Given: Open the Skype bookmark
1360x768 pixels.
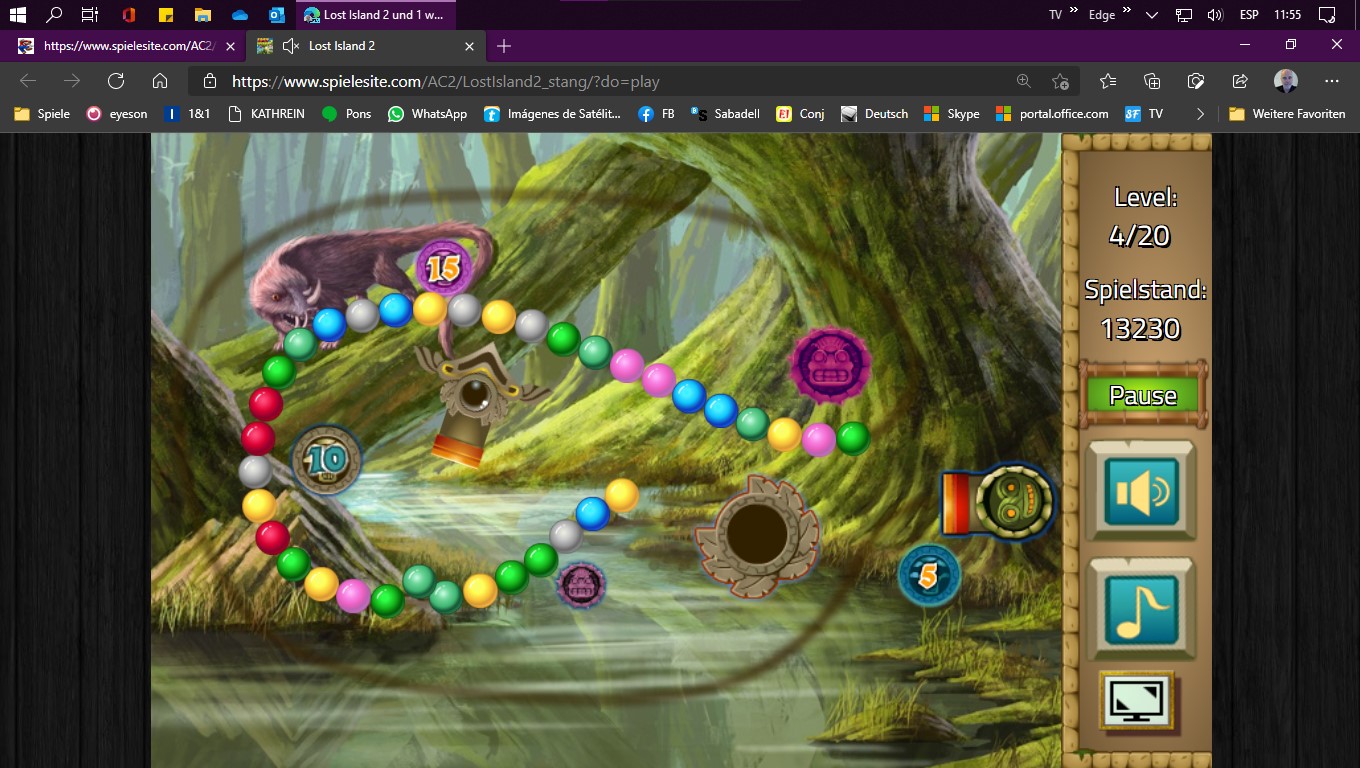Looking at the screenshot, I should point(952,114).
